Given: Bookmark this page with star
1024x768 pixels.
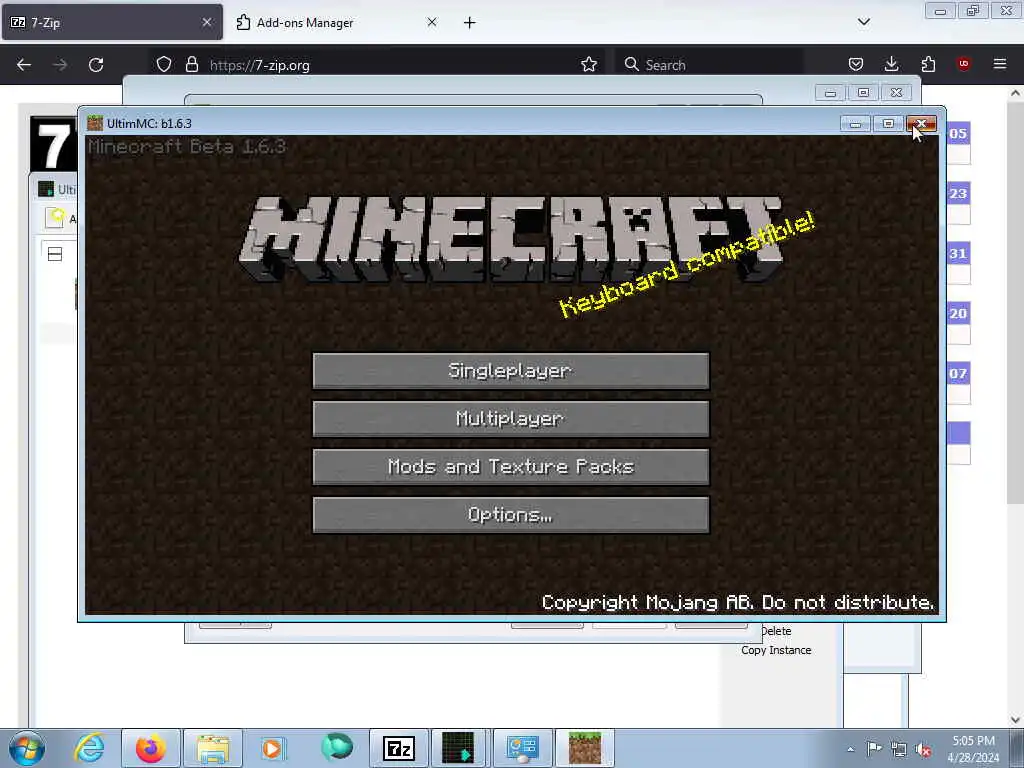Looking at the screenshot, I should click(x=589, y=65).
